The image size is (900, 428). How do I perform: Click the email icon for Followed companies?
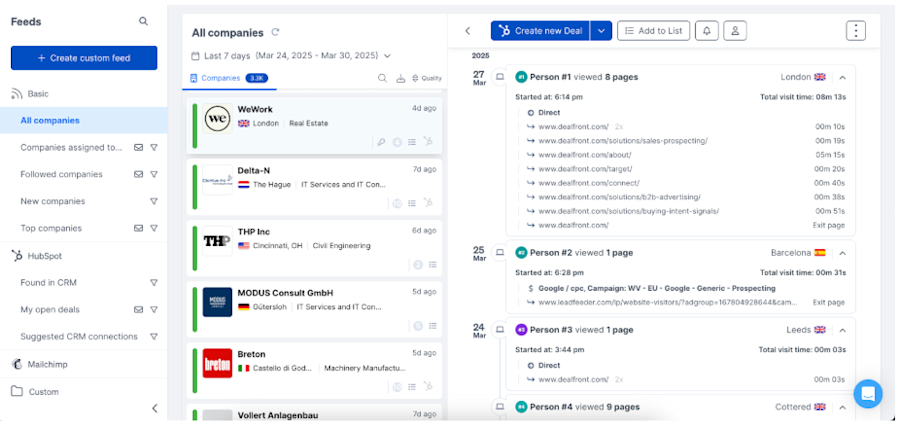(x=138, y=174)
